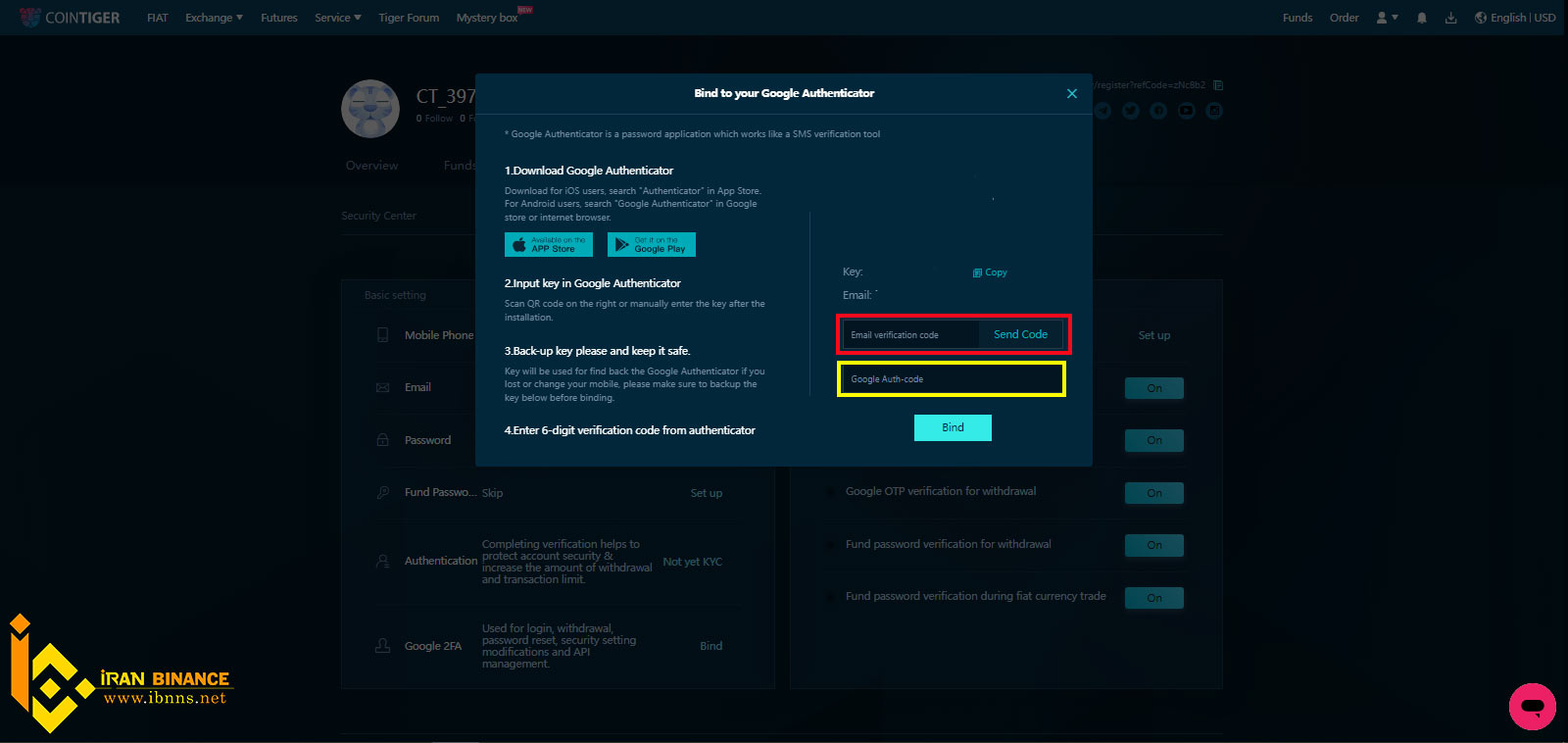The height and width of the screenshot is (743, 1568).
Task: Open the app download icon
Action: [1451, 18]
